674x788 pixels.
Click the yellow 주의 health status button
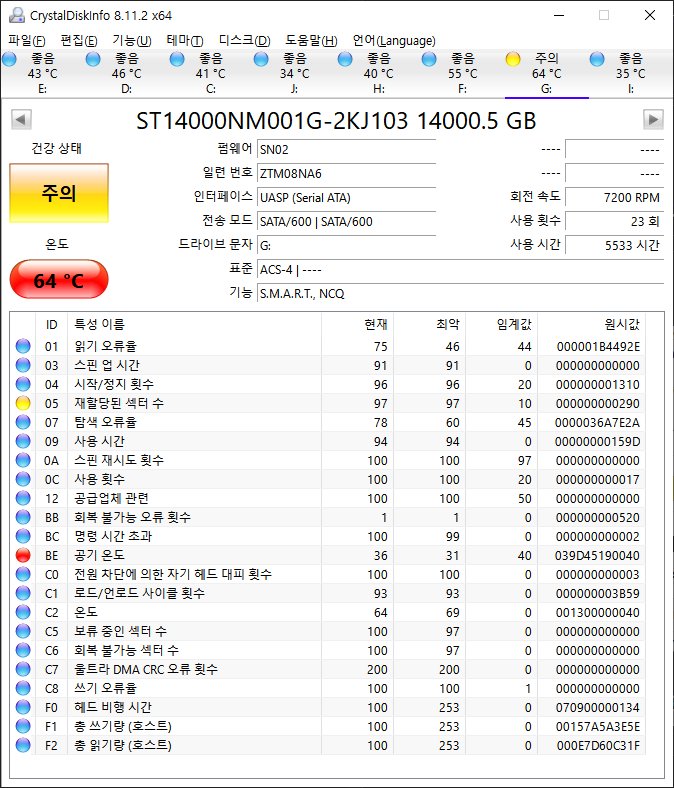point(59,193)
